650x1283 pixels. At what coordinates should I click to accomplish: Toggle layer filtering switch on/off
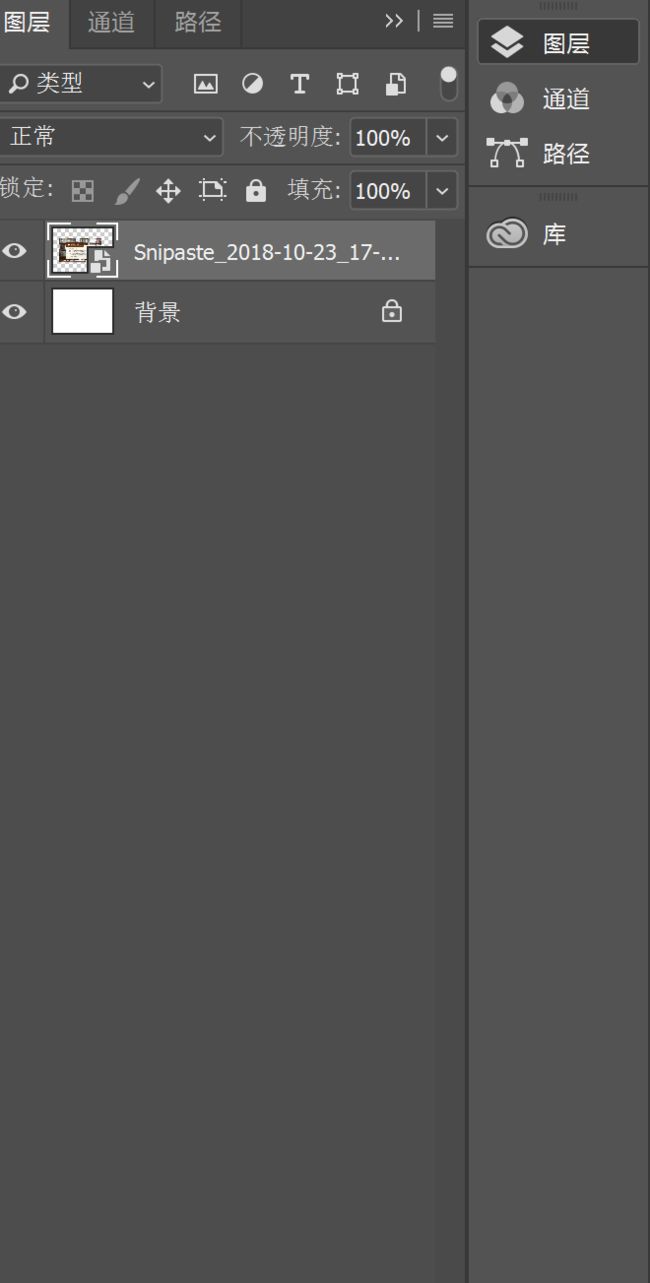click(448, 84)
